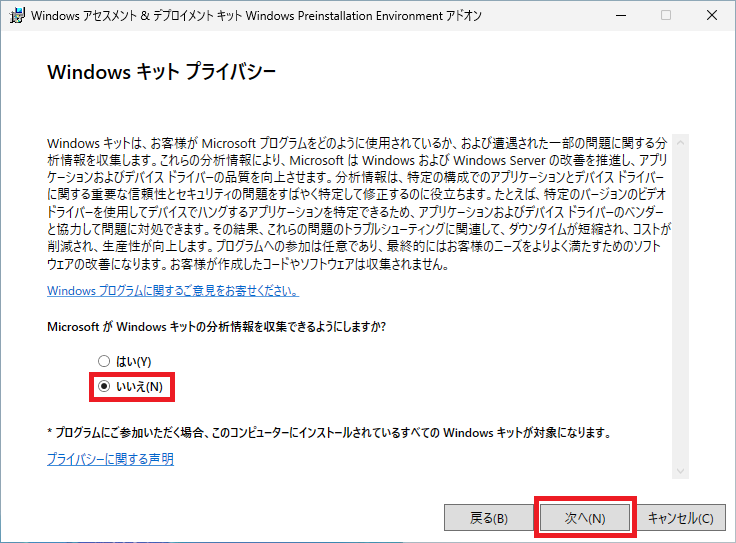Minimize the installer window
Viewport: 736px width, 543px height.
[621, 15]
